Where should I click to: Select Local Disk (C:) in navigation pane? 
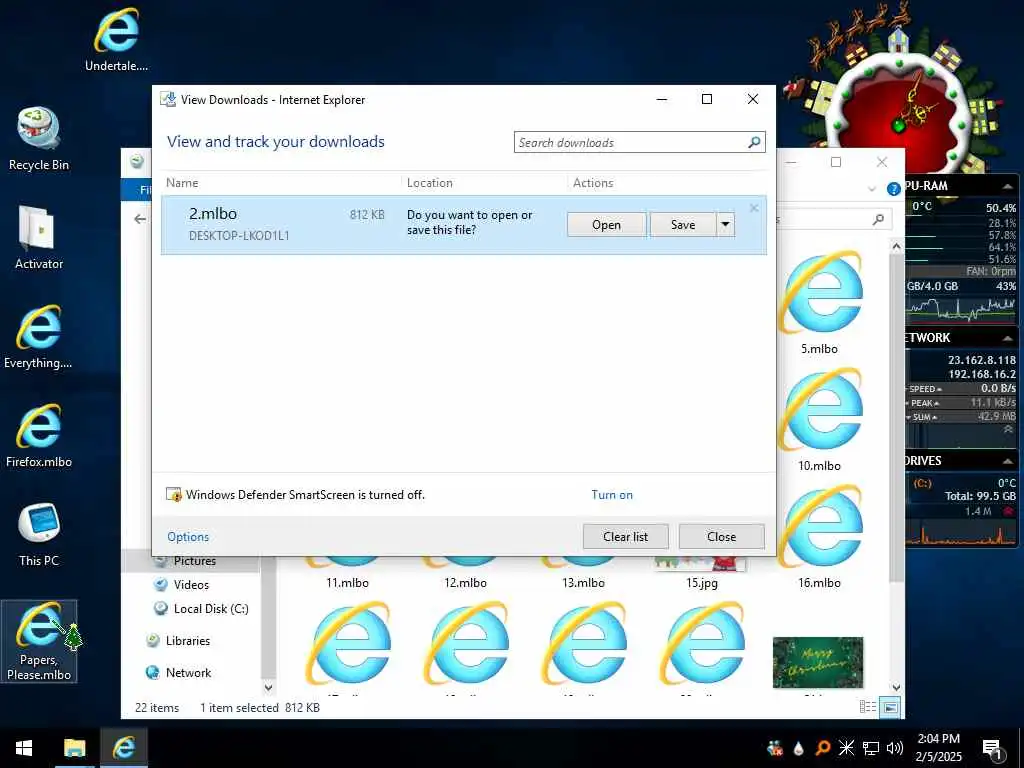click(211, 609)
